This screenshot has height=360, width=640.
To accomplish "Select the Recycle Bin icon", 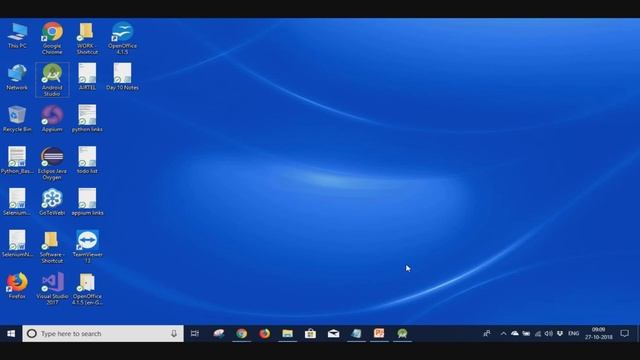I will point(17,119).
